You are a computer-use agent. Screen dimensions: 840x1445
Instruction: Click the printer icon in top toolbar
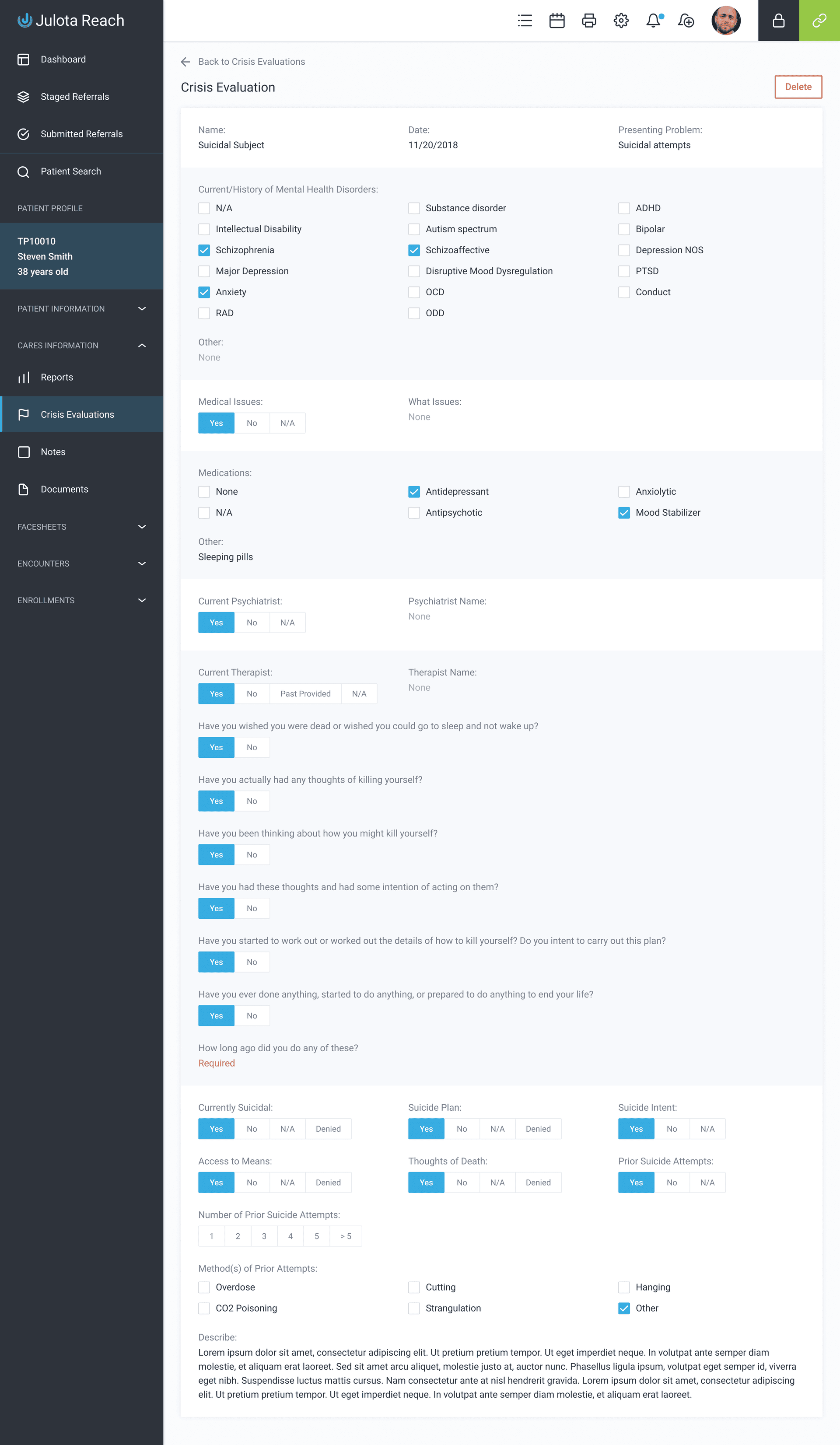590,20
